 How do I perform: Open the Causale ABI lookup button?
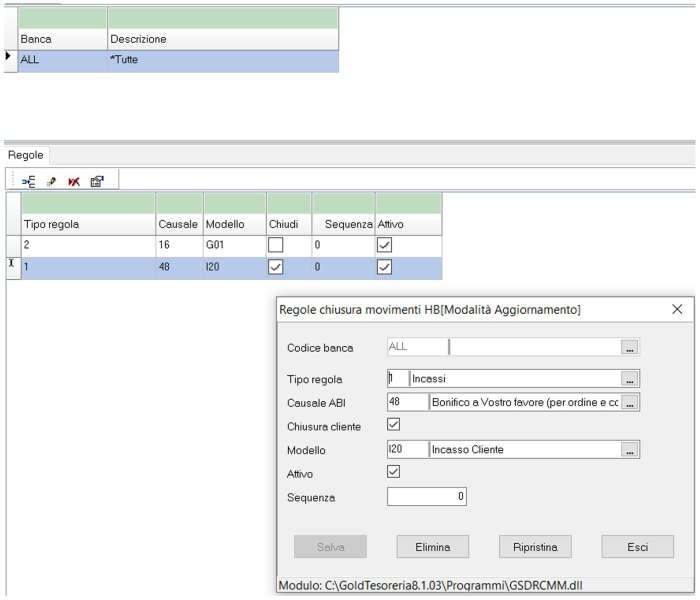pyautogui.click(x=629, y=403)
